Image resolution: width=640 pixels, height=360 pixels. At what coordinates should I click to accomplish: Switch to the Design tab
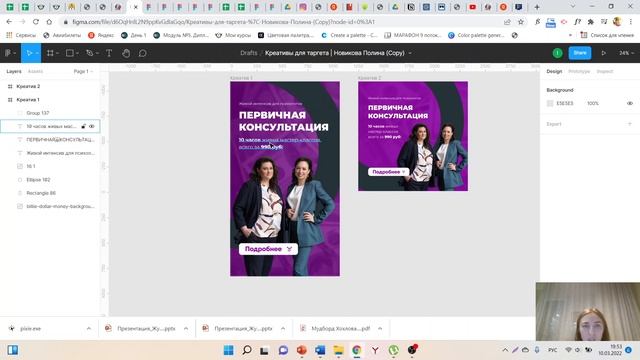(x=554, y=71)
